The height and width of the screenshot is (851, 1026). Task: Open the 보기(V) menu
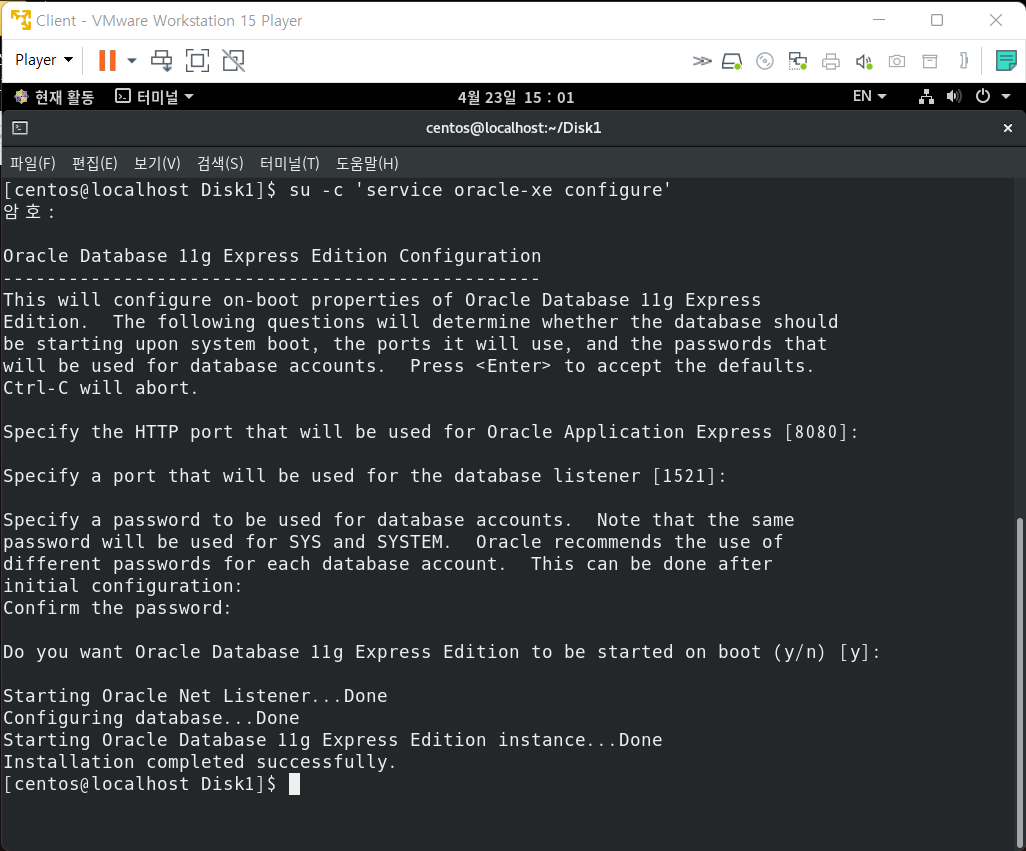coord(157,163)
